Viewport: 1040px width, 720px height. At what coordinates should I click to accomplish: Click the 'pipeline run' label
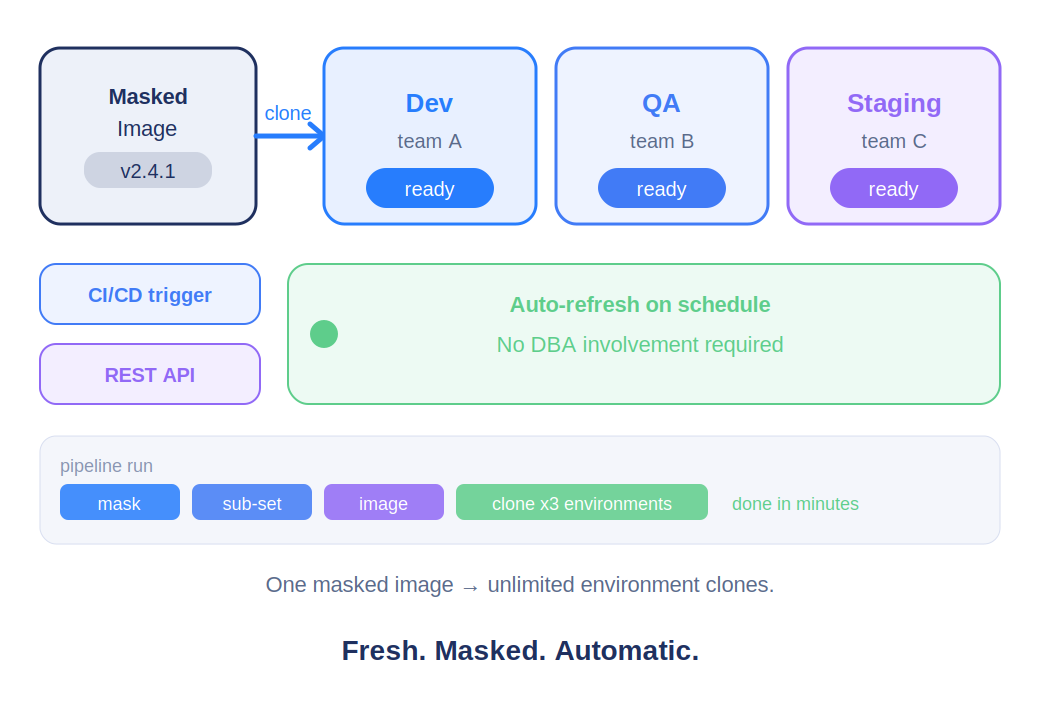tap(106, 466)
